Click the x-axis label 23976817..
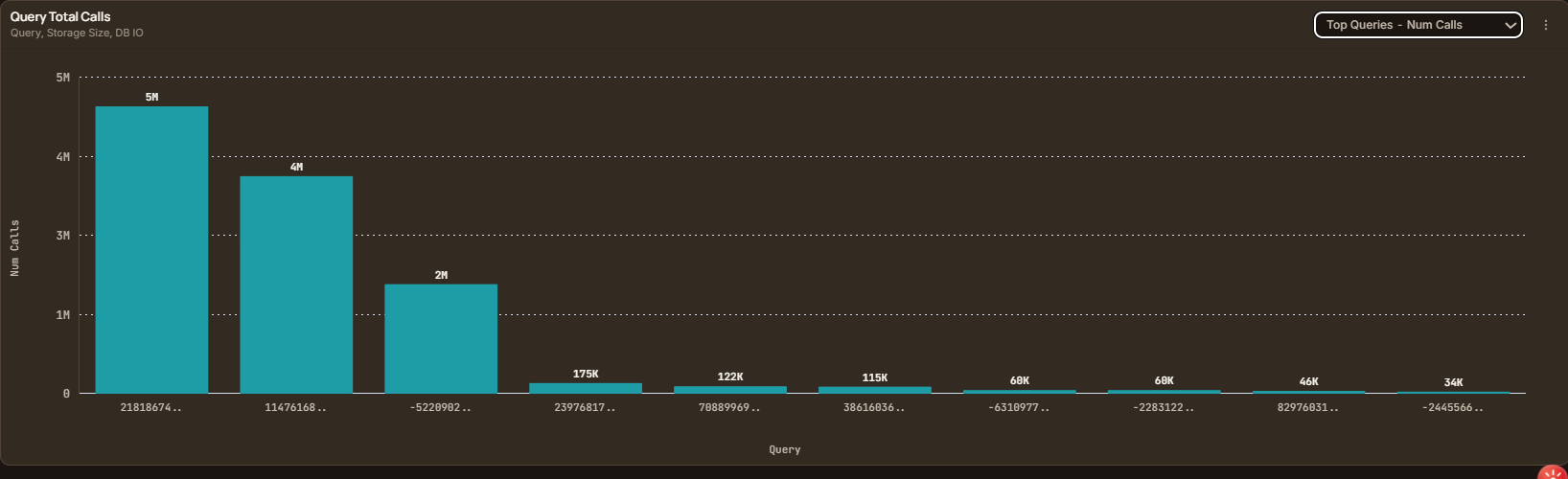 tap(586, 408)
